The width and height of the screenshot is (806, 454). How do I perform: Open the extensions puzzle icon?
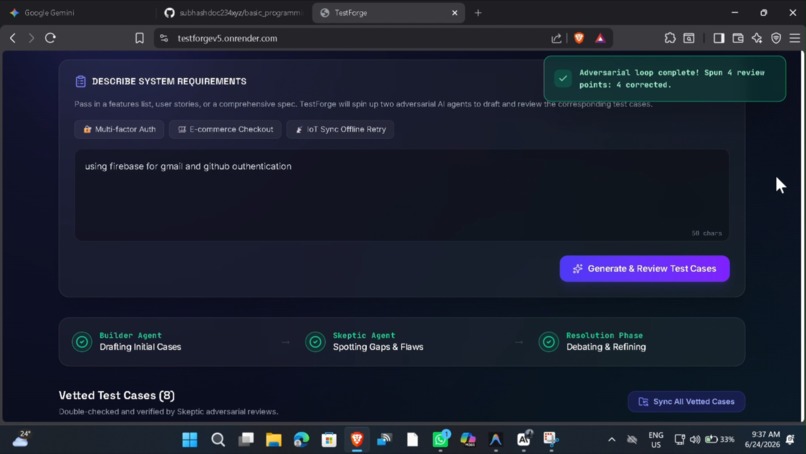pyautogui.click(x=670, y=38)
